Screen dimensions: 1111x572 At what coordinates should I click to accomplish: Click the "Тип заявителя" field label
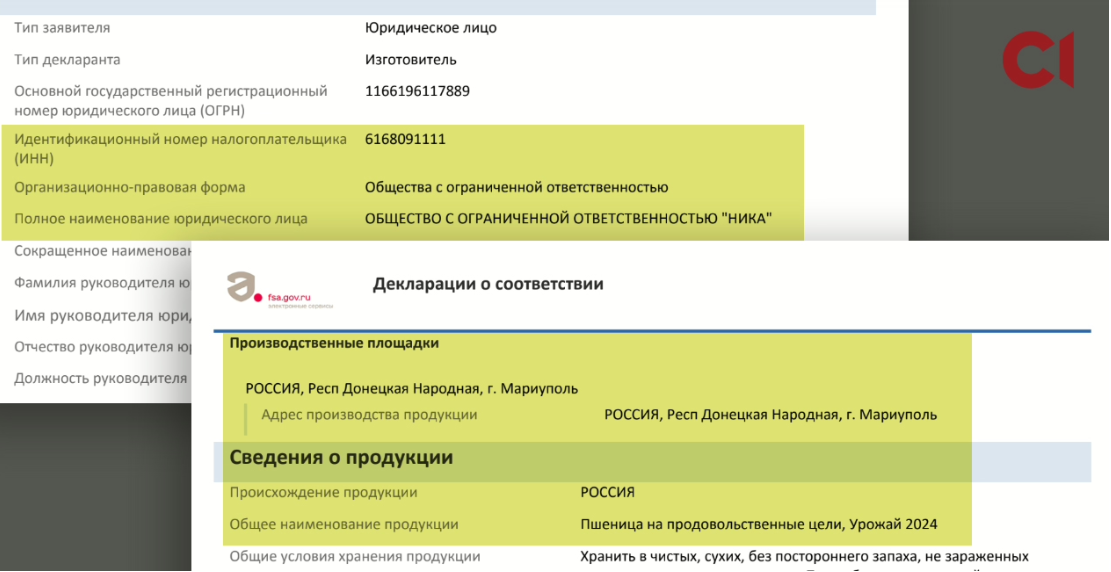(62, 28)
